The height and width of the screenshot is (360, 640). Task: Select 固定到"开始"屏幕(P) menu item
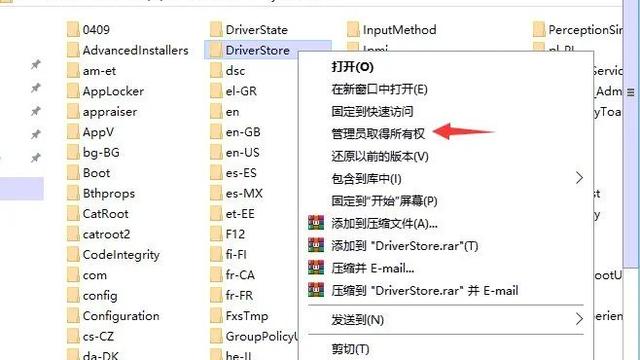(x=446, y=201)
